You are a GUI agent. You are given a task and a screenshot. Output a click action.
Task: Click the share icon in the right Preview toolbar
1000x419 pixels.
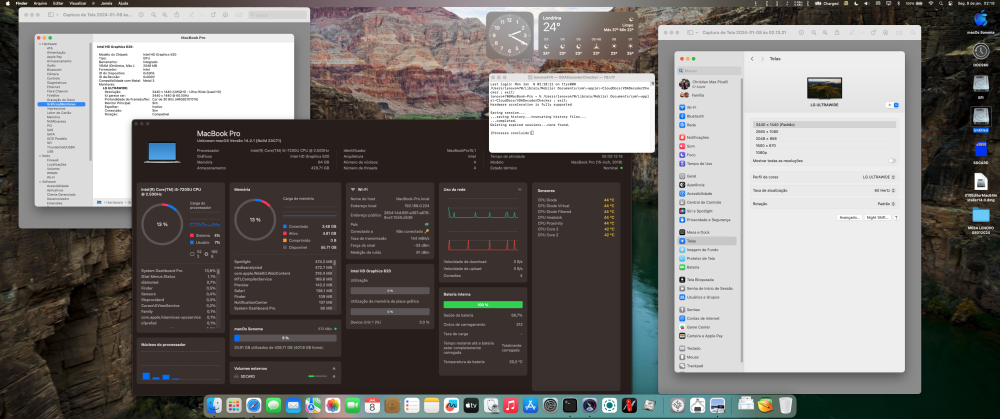coord(837,33)
